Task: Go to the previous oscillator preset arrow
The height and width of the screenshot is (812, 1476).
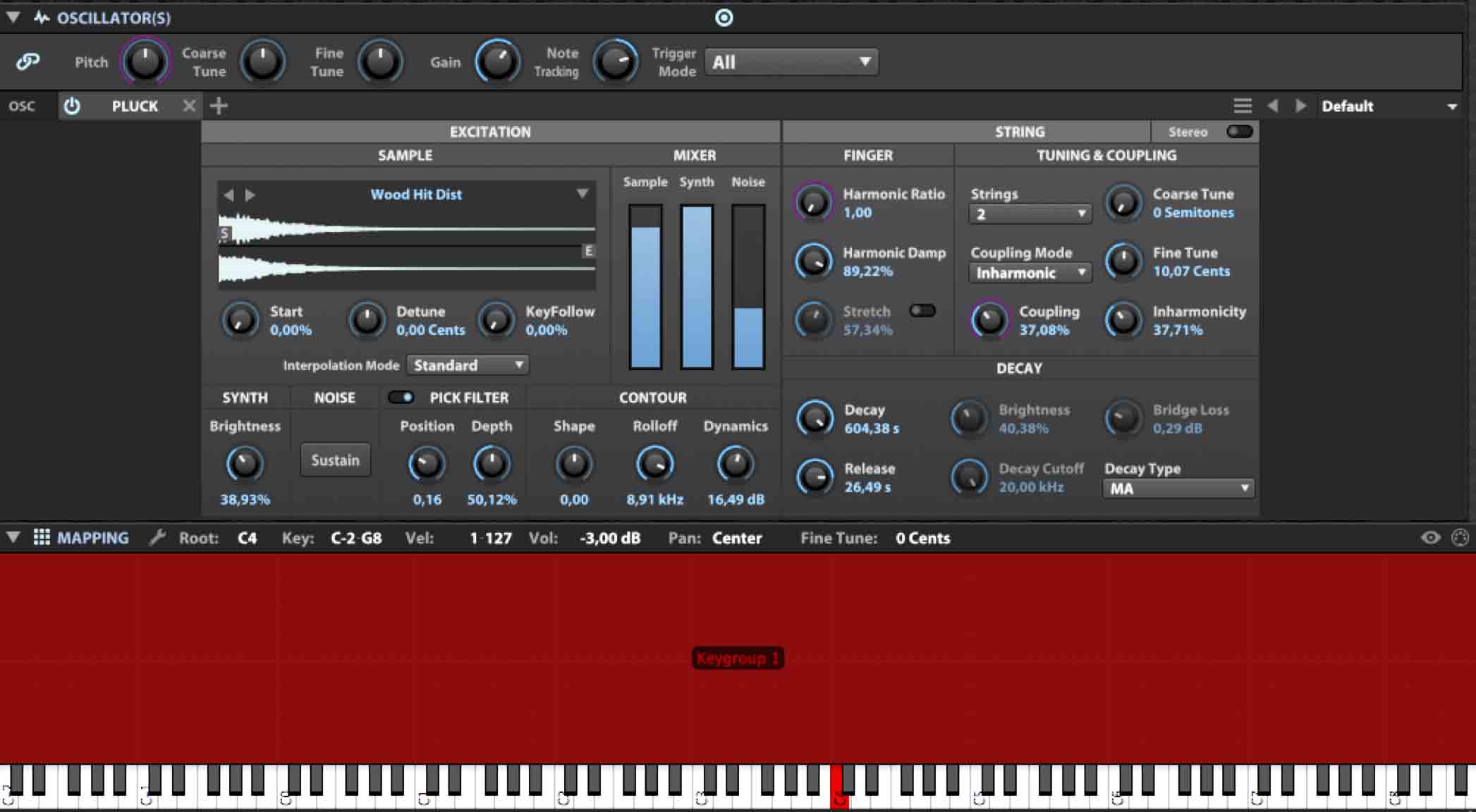Action: pos(1273,106)
